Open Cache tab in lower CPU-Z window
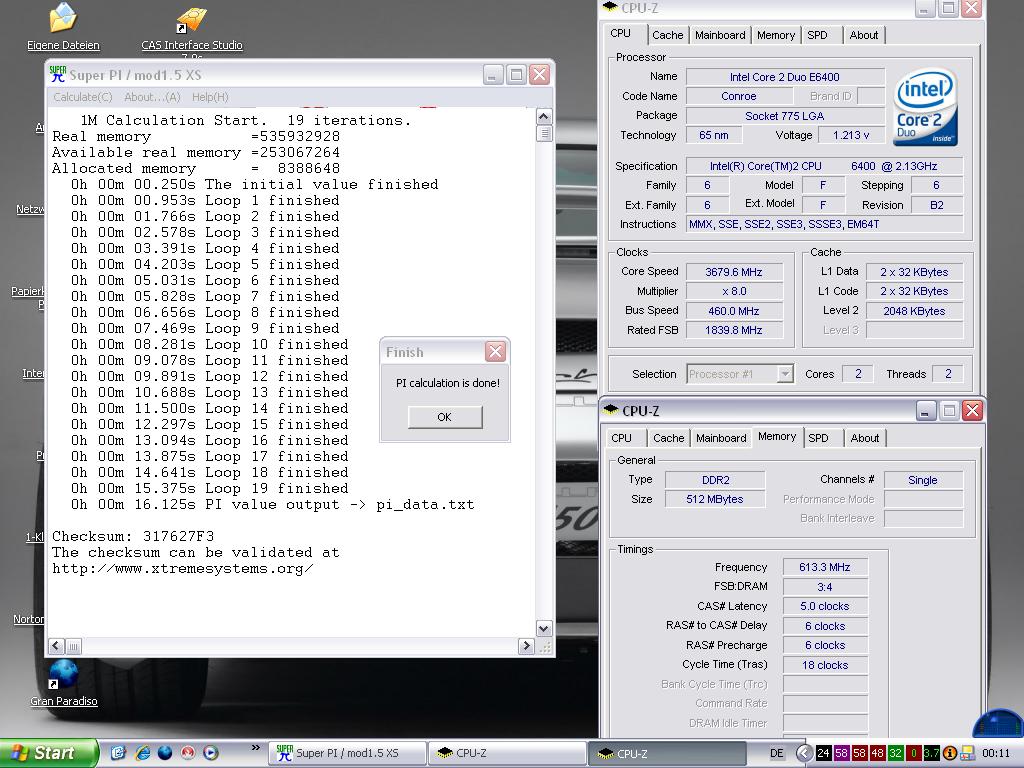The height and width of the screenshot is (768, 1024). (x=669, y=438)
